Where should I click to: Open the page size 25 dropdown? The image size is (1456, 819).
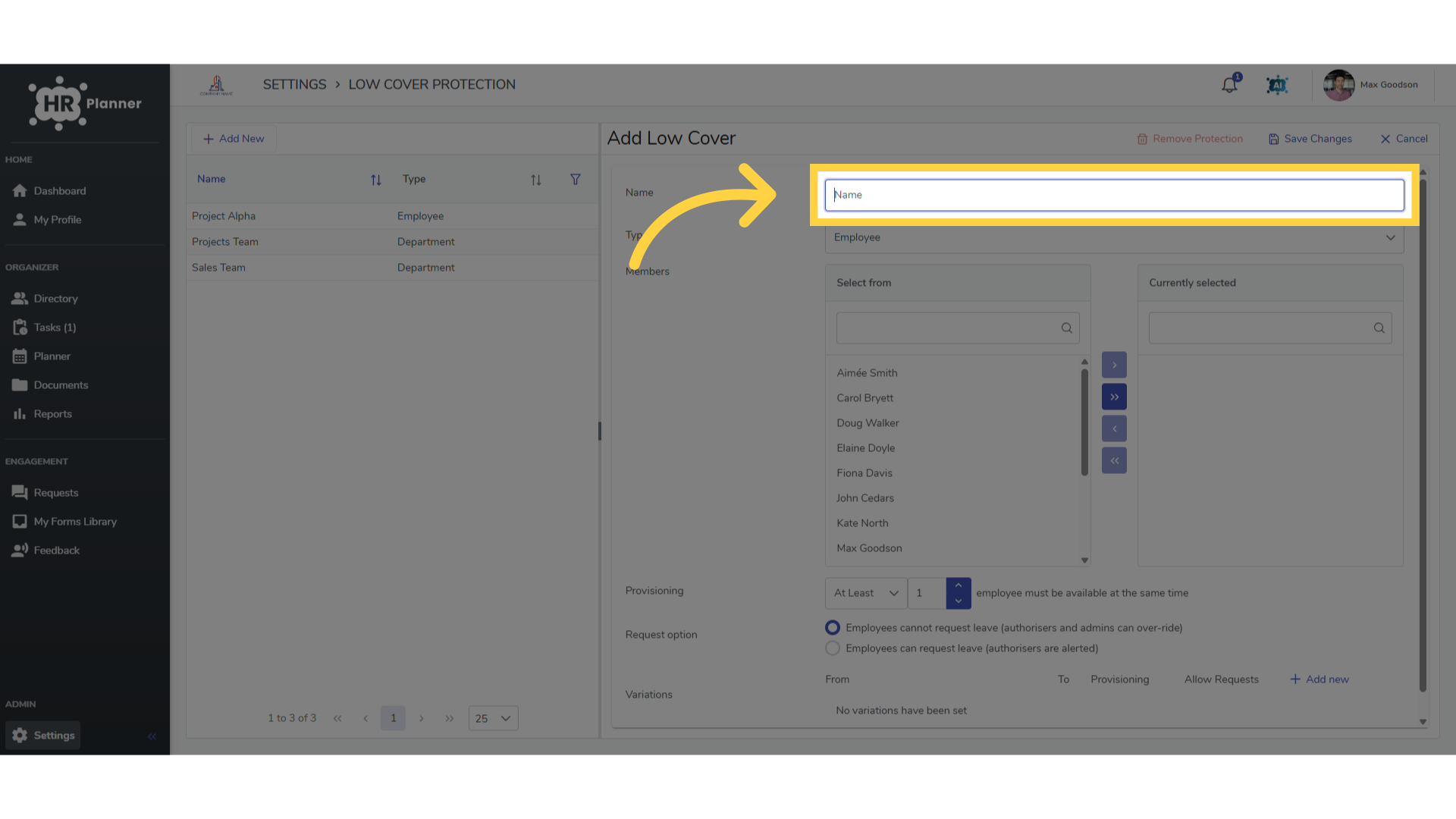tap(493, 718)
